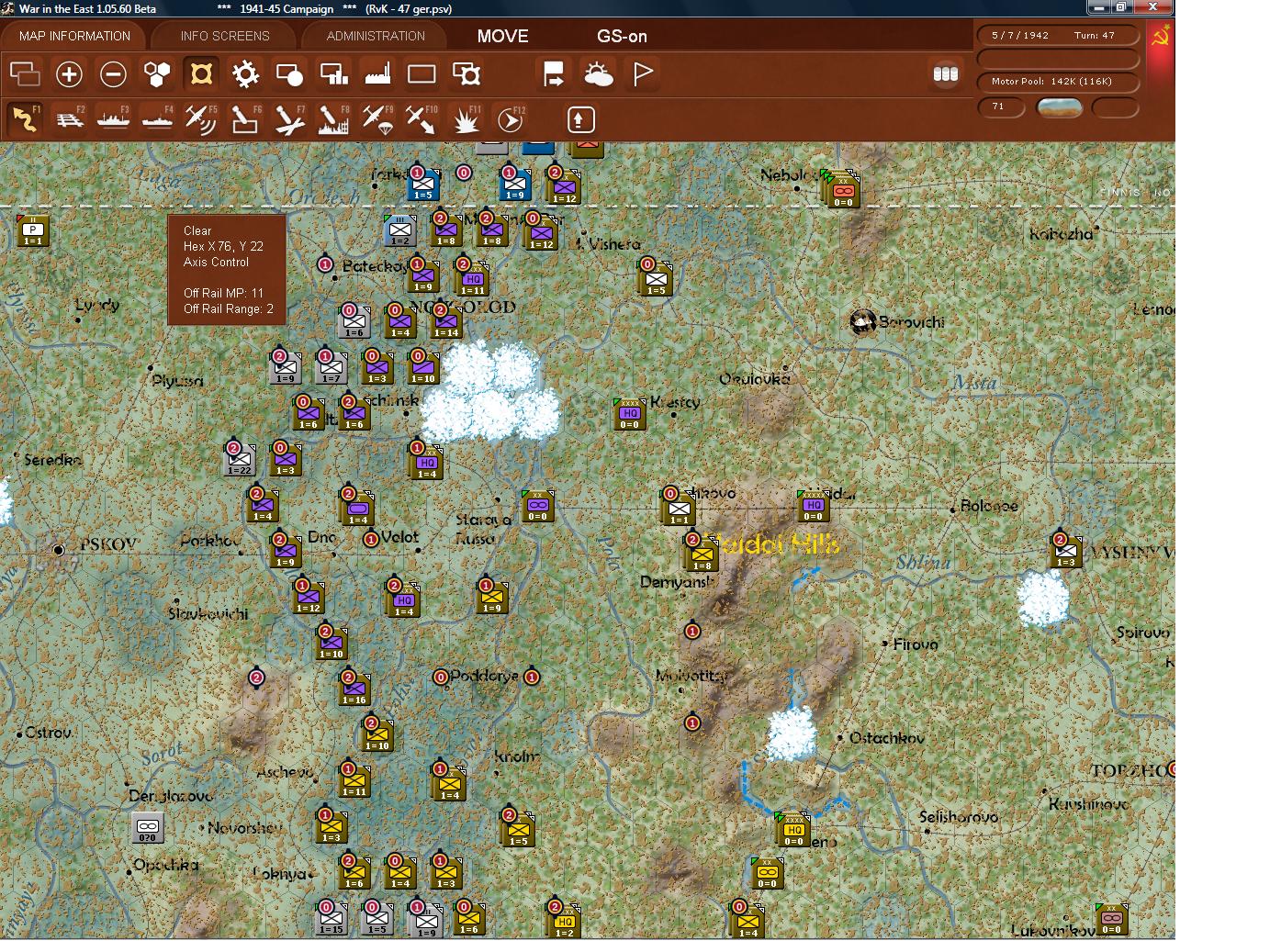Viewport: 1270px width, 952px height.
Task: Click the zoom in plus icon
Action: [x=69, y=74]
